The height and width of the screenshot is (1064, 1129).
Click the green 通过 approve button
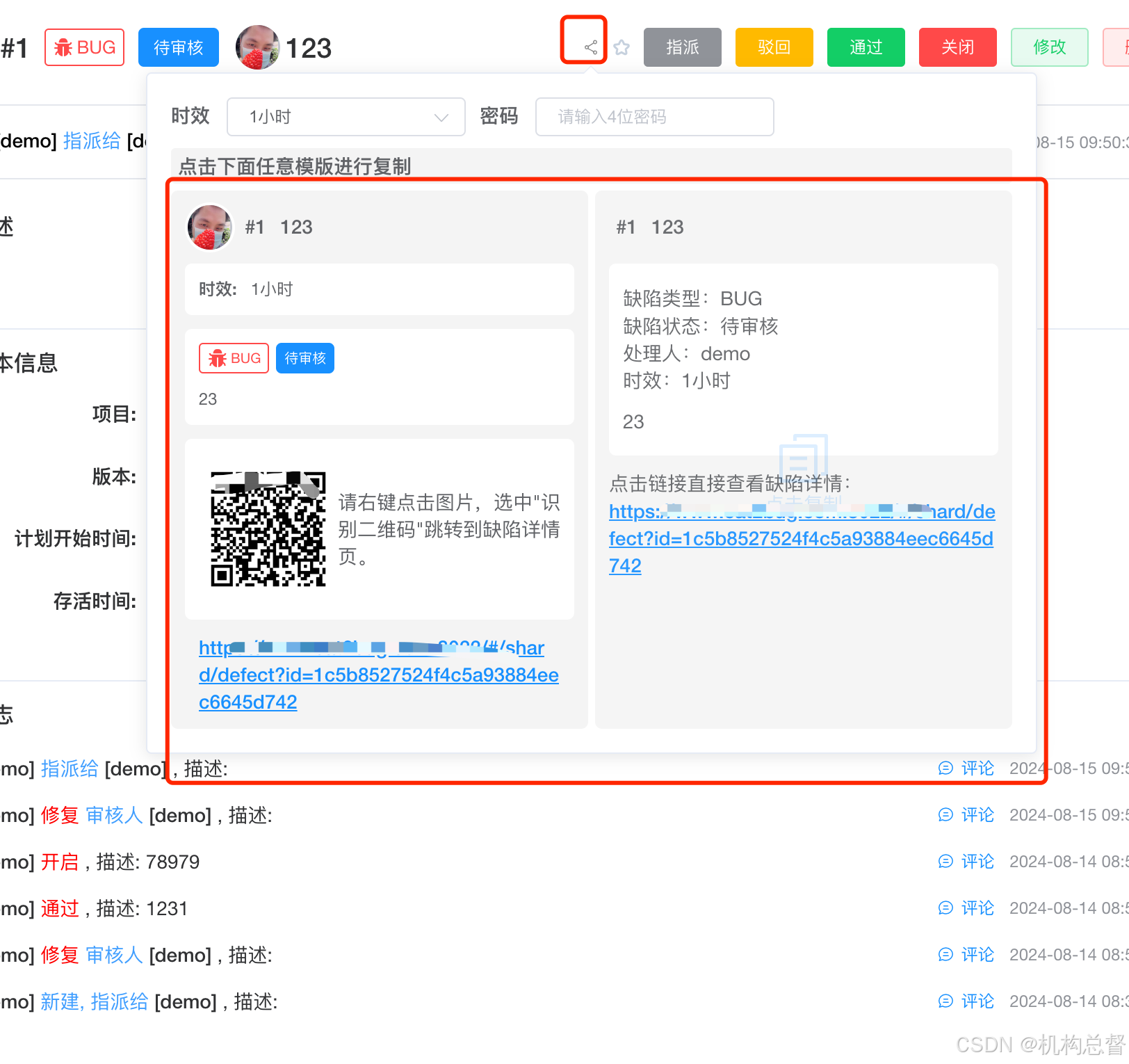(x=866, y=47)
